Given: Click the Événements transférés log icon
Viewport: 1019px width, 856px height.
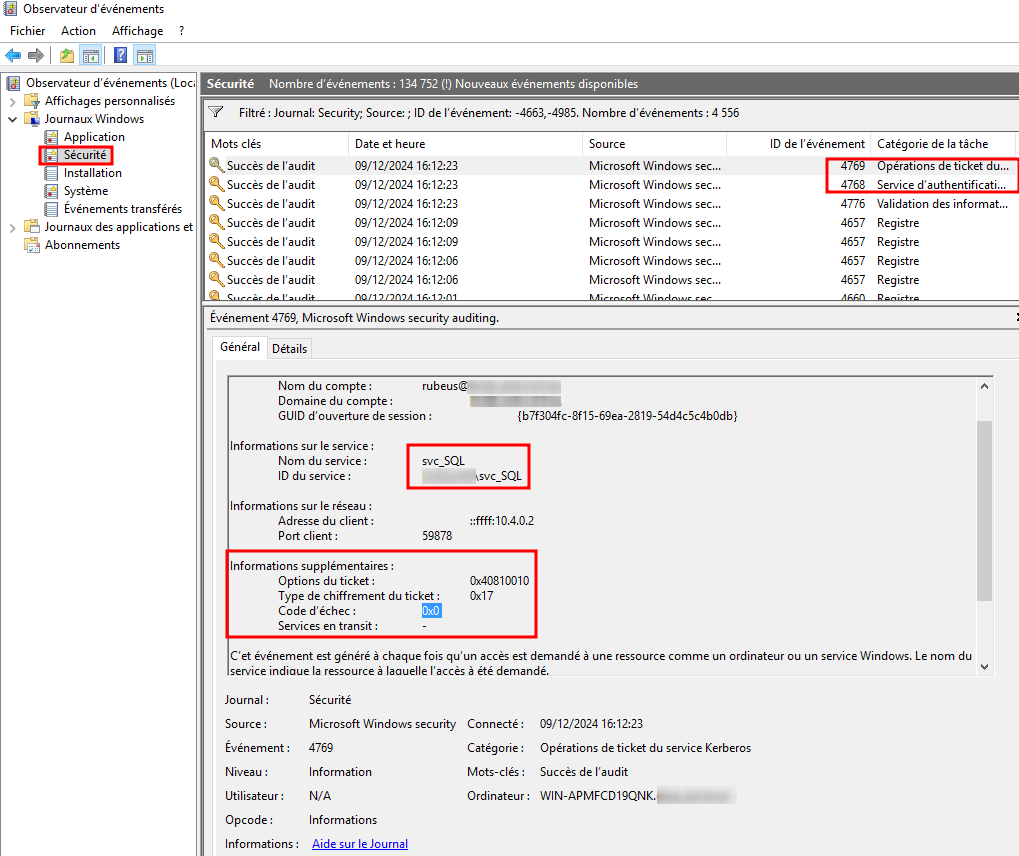Looking at the screenshot, I should (51, 209).
